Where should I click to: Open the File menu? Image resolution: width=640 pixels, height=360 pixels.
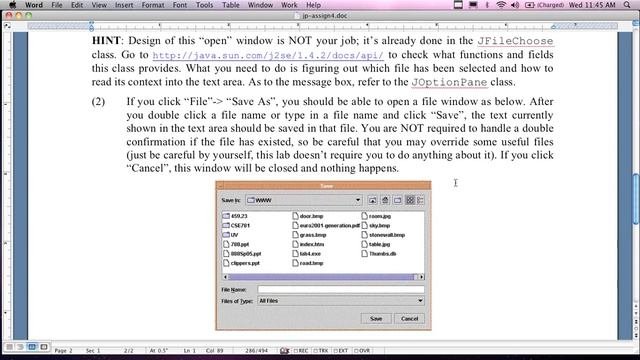[x=57, y=5]
